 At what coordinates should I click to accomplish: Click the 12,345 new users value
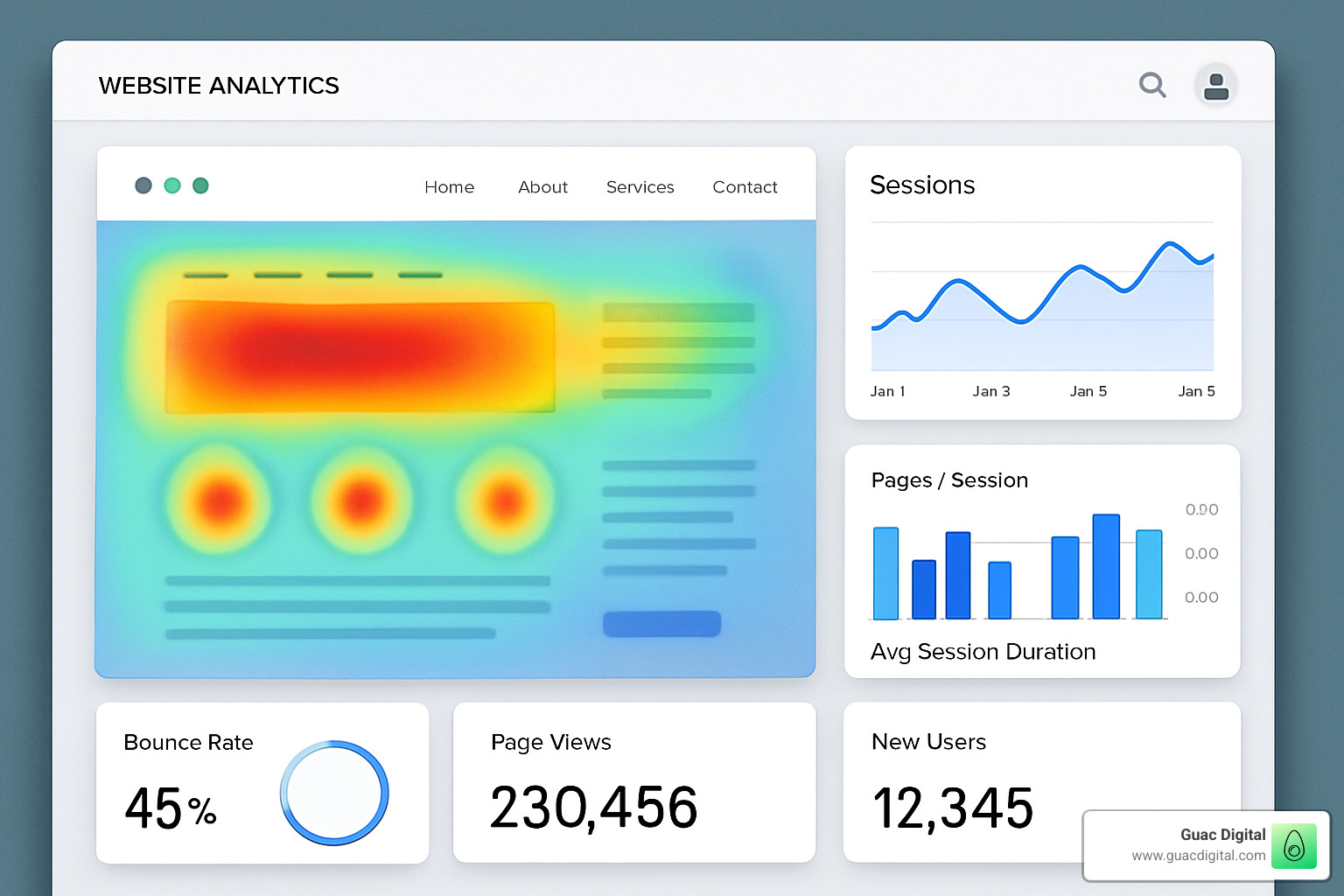(953, 808)
